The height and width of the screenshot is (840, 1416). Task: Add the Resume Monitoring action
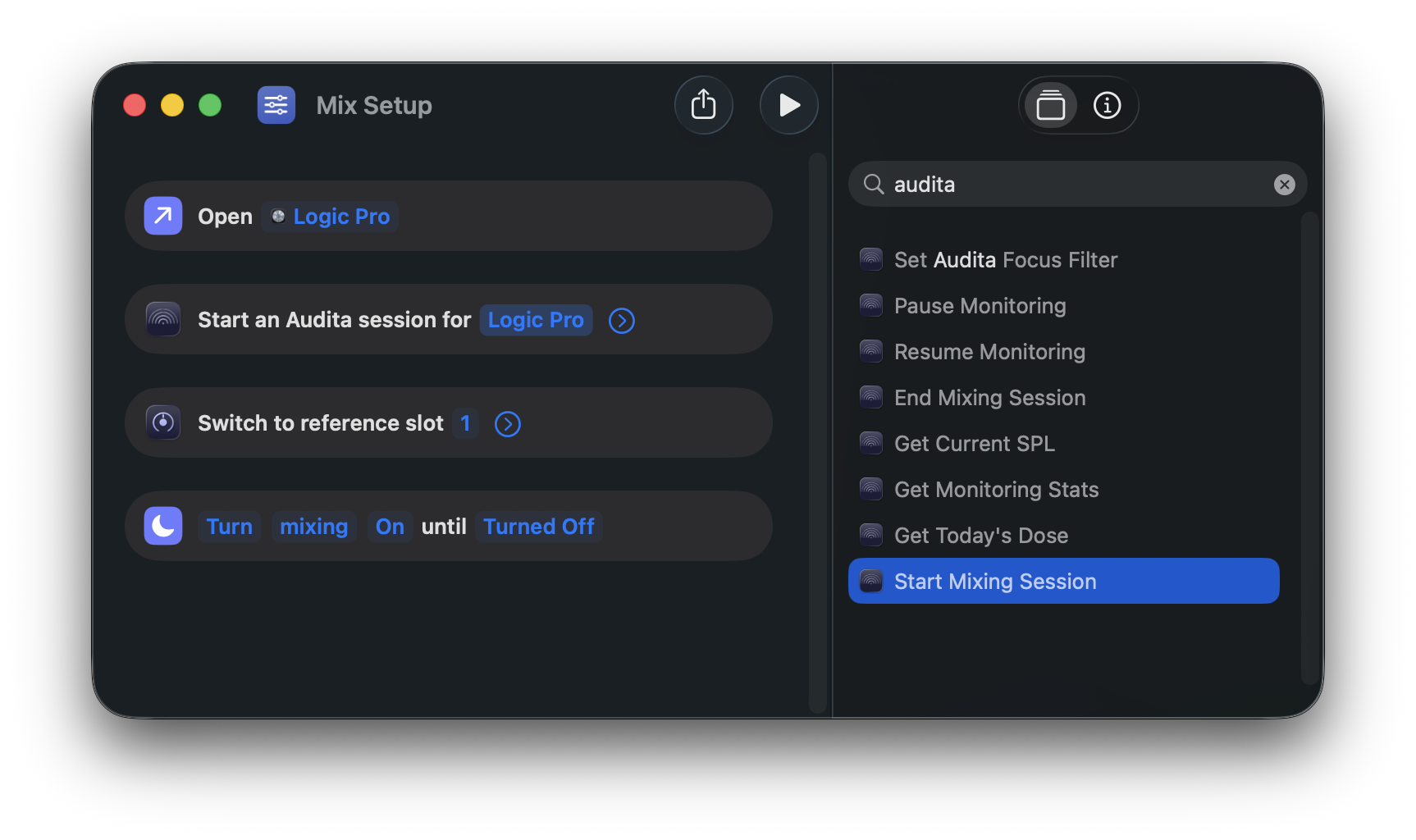pyautogui.click(x=1064, y=351)
